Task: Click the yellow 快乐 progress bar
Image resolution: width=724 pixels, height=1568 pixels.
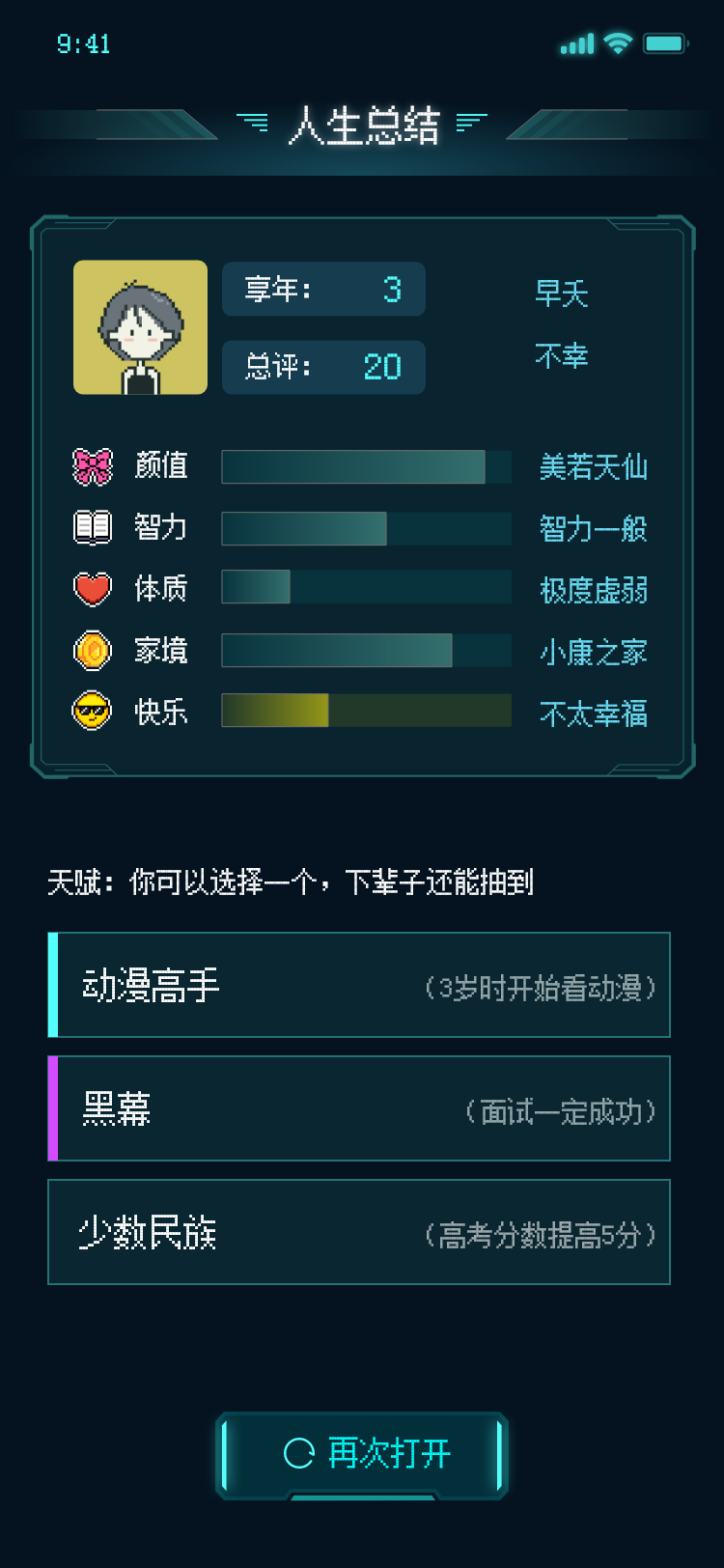Action: pos(366,711)
